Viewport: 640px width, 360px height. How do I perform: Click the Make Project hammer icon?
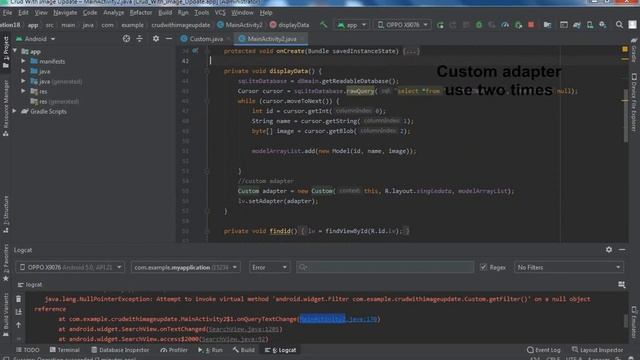point(323,24)
